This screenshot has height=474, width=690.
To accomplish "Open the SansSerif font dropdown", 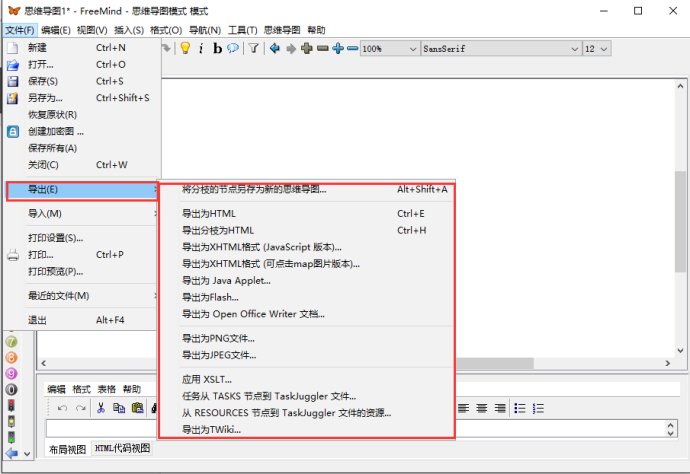I will pos(500,48).
